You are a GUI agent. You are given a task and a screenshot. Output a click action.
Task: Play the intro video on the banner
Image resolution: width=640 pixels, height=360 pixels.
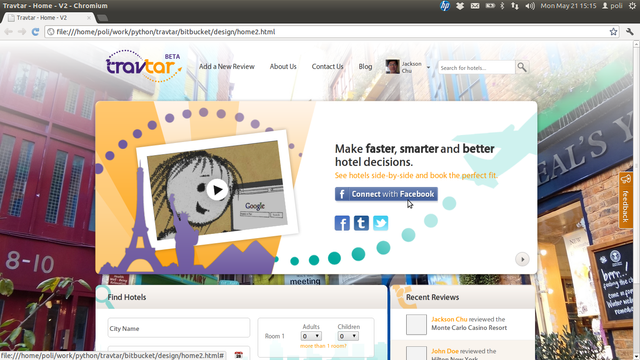[217, 190]
